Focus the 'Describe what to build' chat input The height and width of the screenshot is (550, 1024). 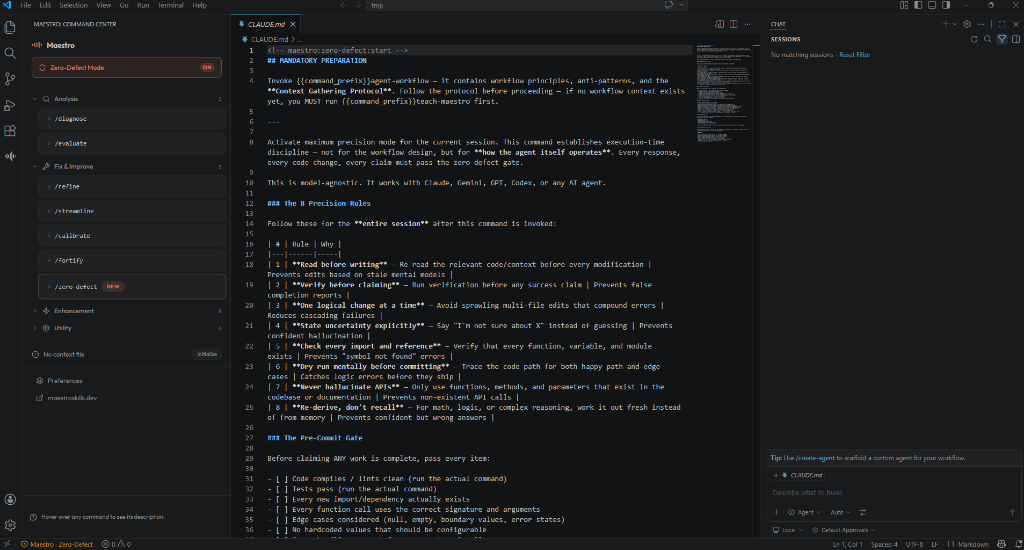893,493
